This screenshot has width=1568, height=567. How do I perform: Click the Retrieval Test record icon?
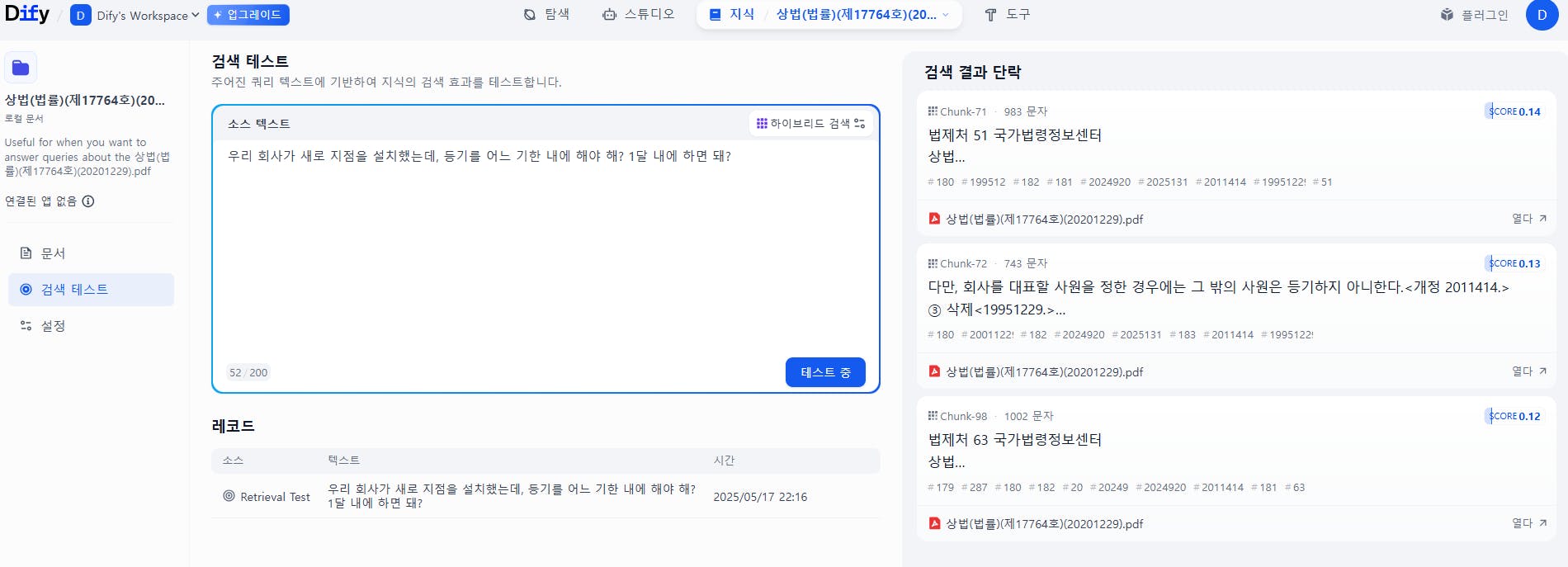coord(229,496)
